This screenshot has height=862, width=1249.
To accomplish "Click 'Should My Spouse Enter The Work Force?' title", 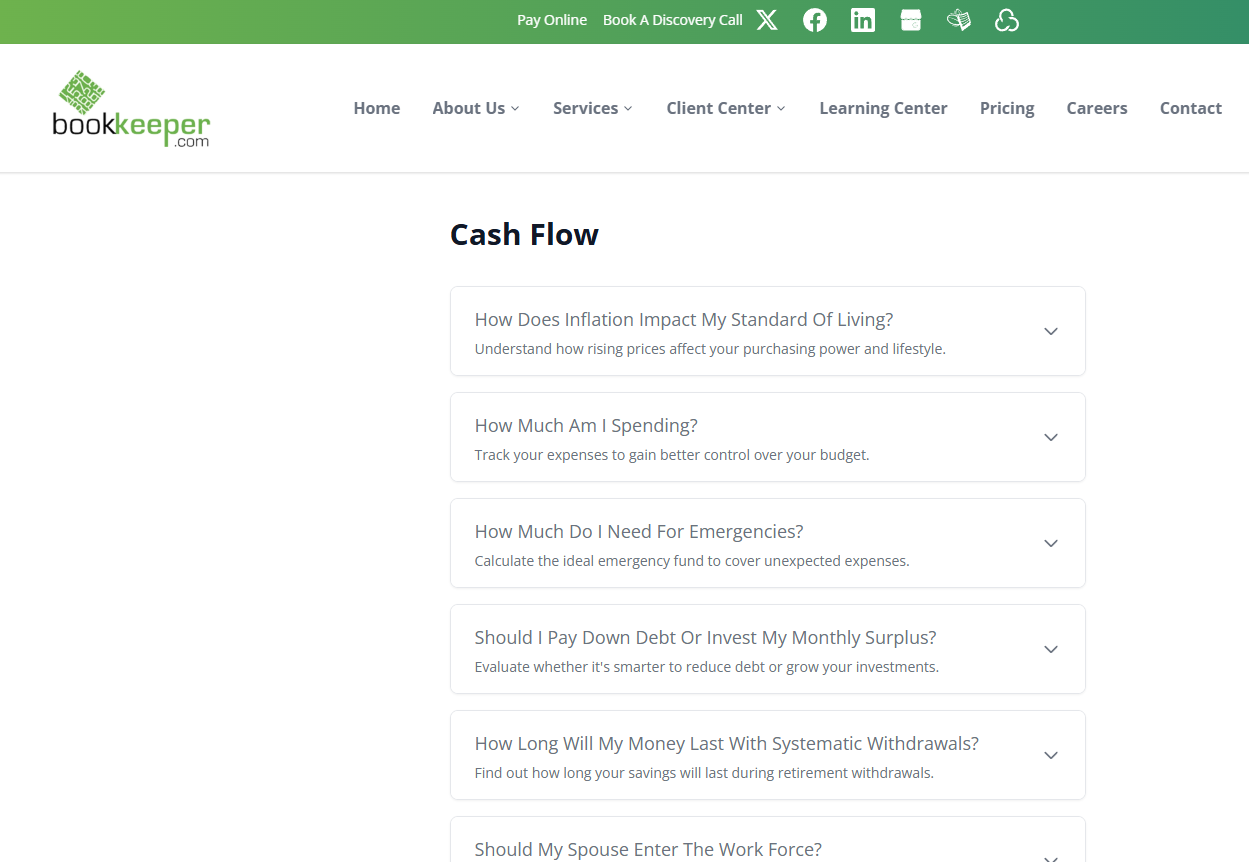I will 648,850.
